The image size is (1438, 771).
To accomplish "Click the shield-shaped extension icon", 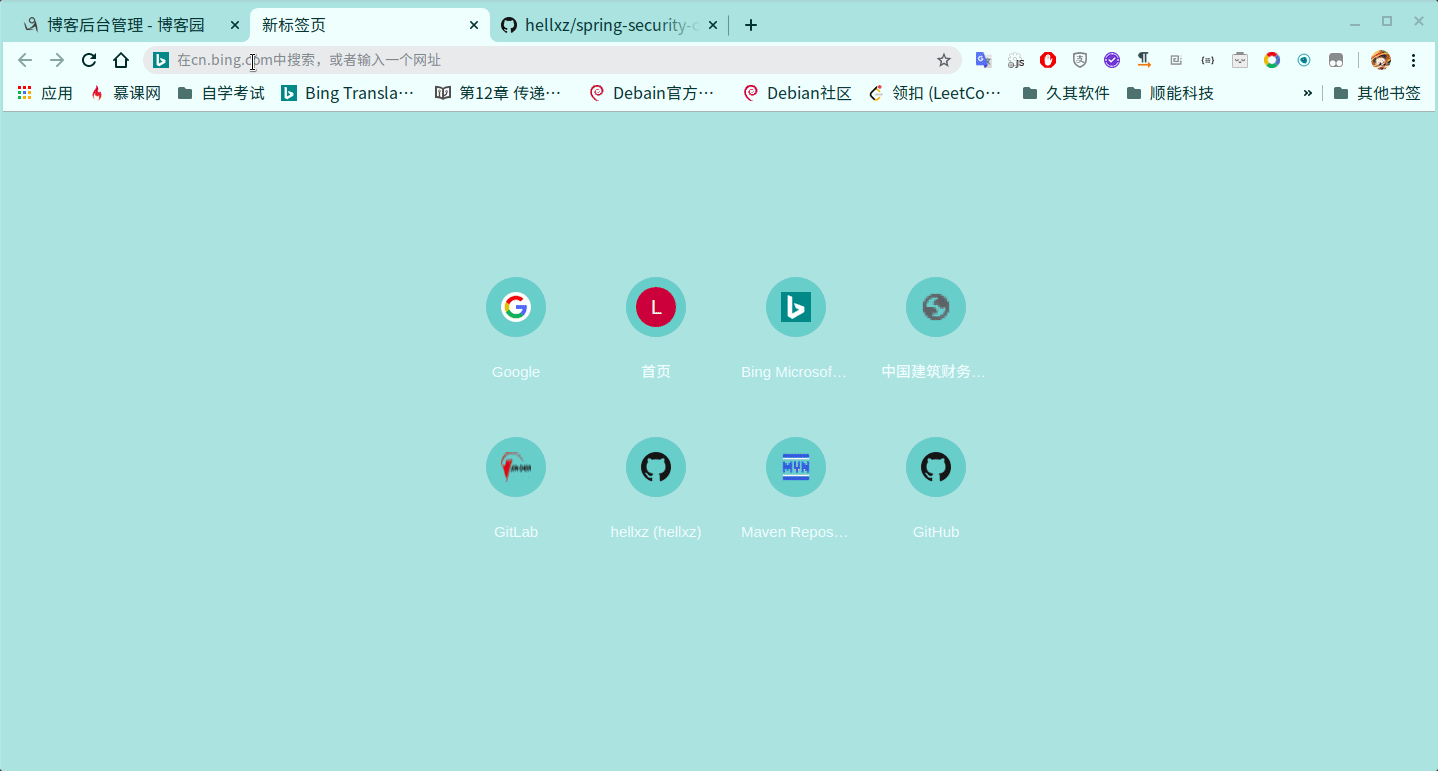I will [1080, 60].
